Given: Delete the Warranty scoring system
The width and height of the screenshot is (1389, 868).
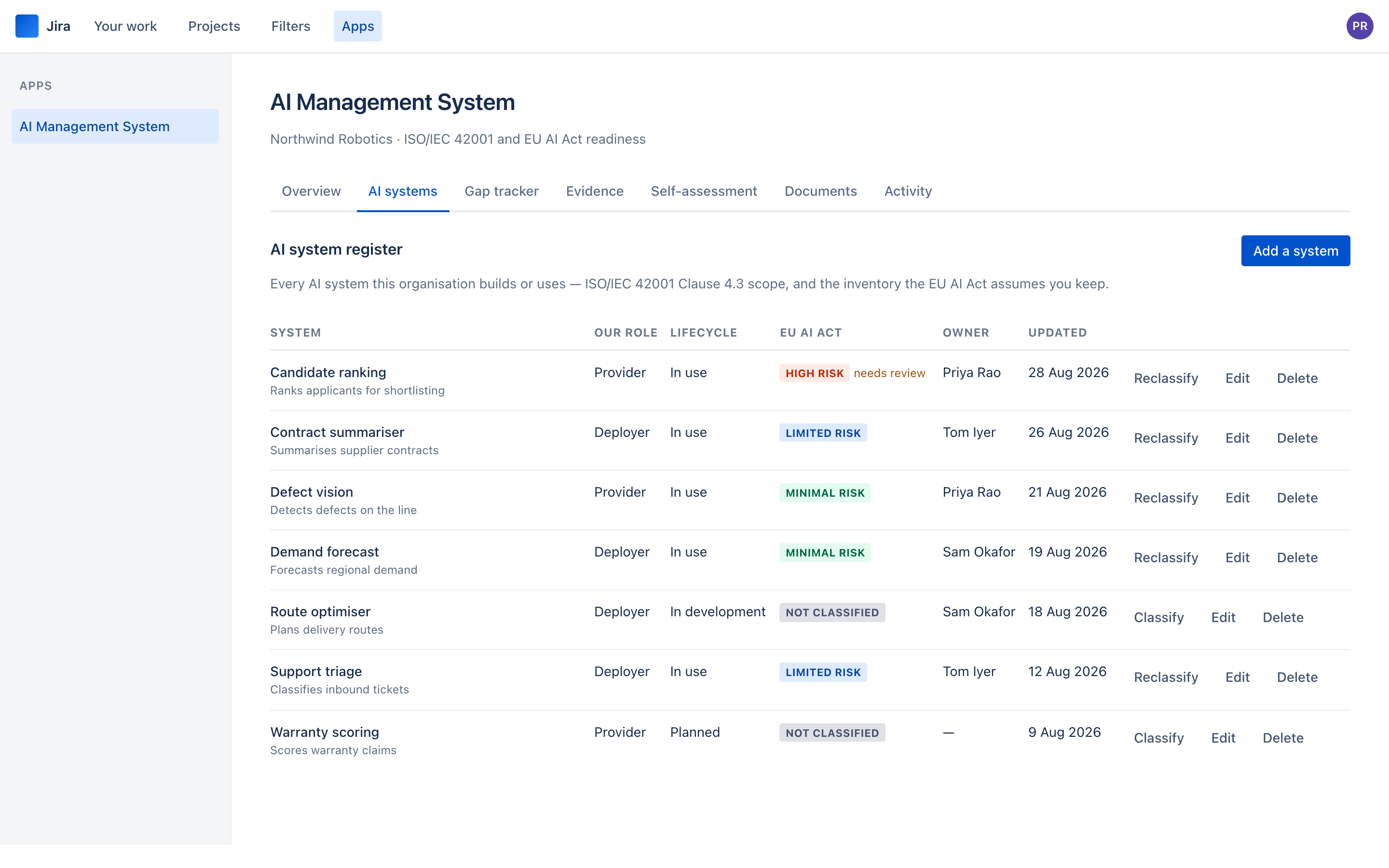Looking at the screenshot, I should (x=1283, y=738).
